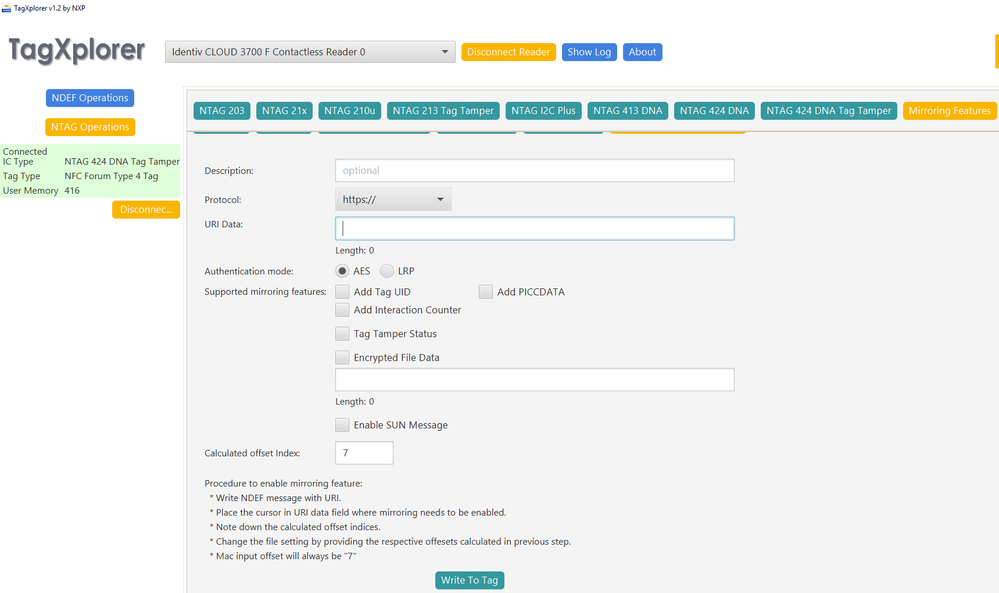Switch to the NTAG 203 tab
The image size is (999, 593).
(x=222, y=111)
